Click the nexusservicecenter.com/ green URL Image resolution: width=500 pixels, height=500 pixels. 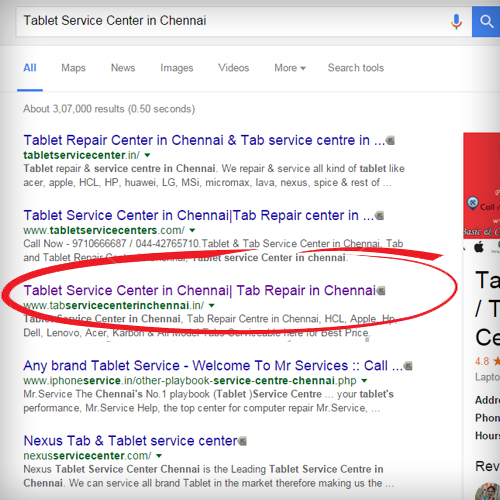coord(87,456)
